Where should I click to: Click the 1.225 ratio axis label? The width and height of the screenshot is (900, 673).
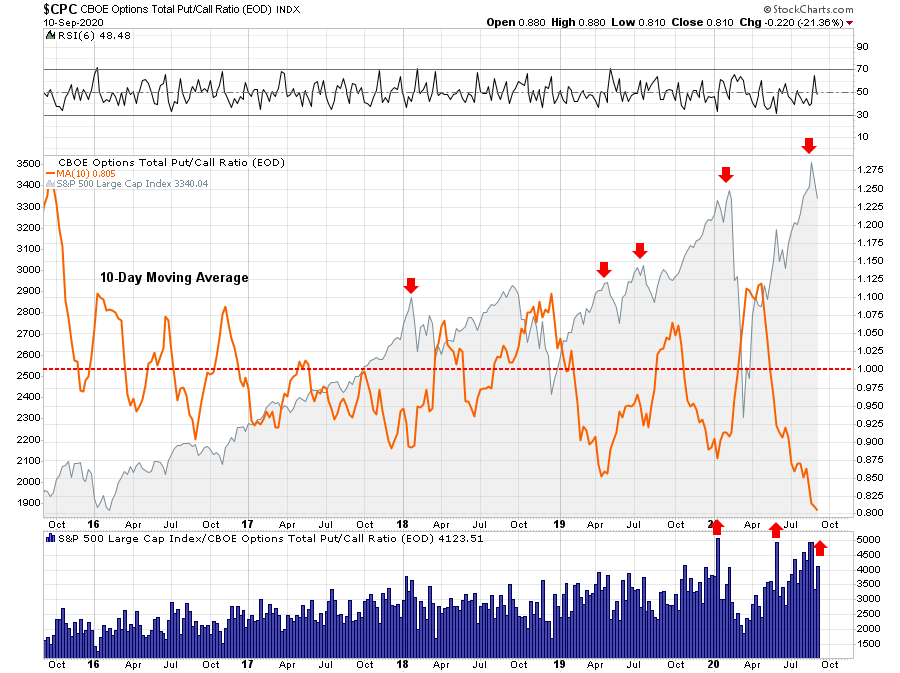tap(870, 207)
